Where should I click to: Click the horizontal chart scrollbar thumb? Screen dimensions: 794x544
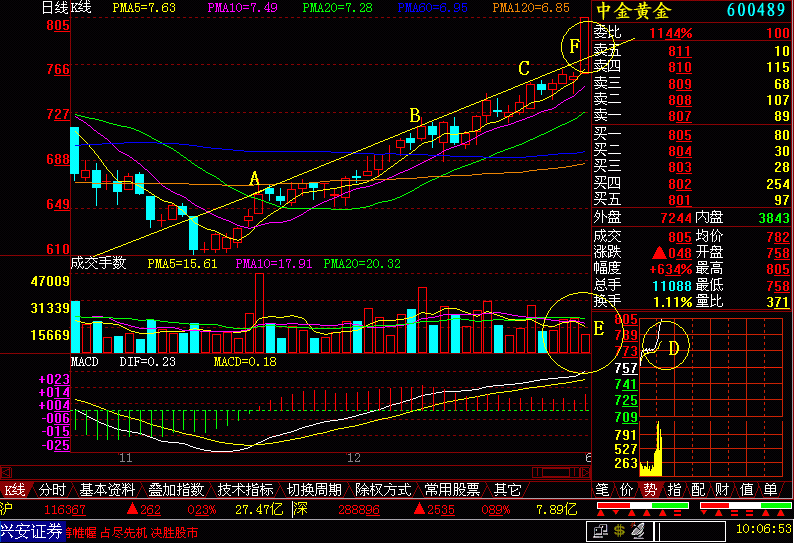(x=557, y=473)
